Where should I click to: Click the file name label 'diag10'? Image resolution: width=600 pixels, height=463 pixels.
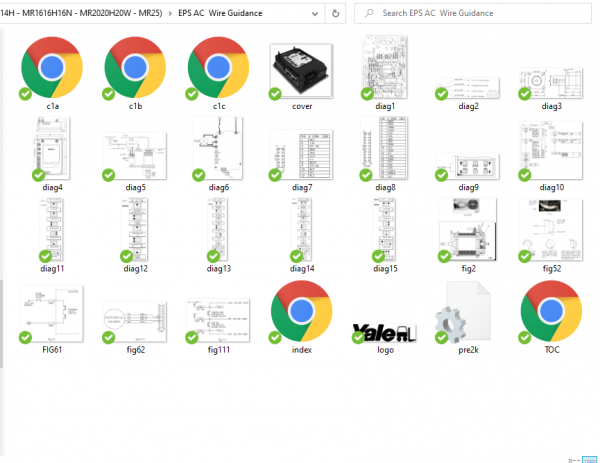(551, 187)
